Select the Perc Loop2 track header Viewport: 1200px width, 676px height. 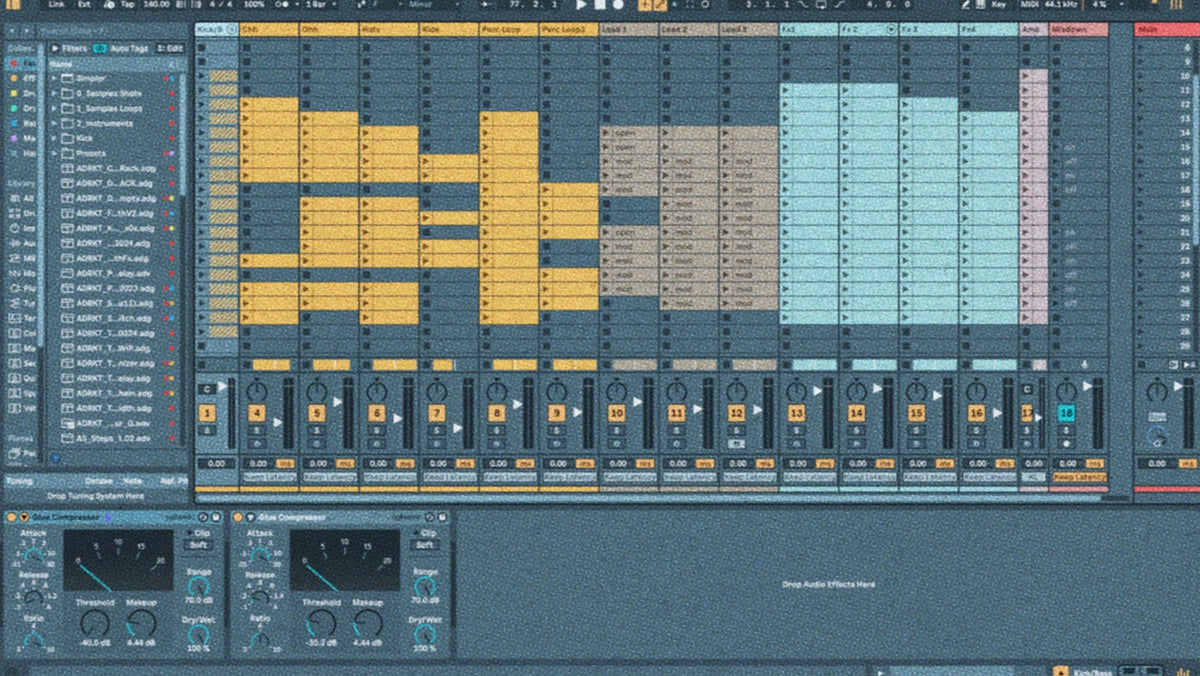(568, 30)
